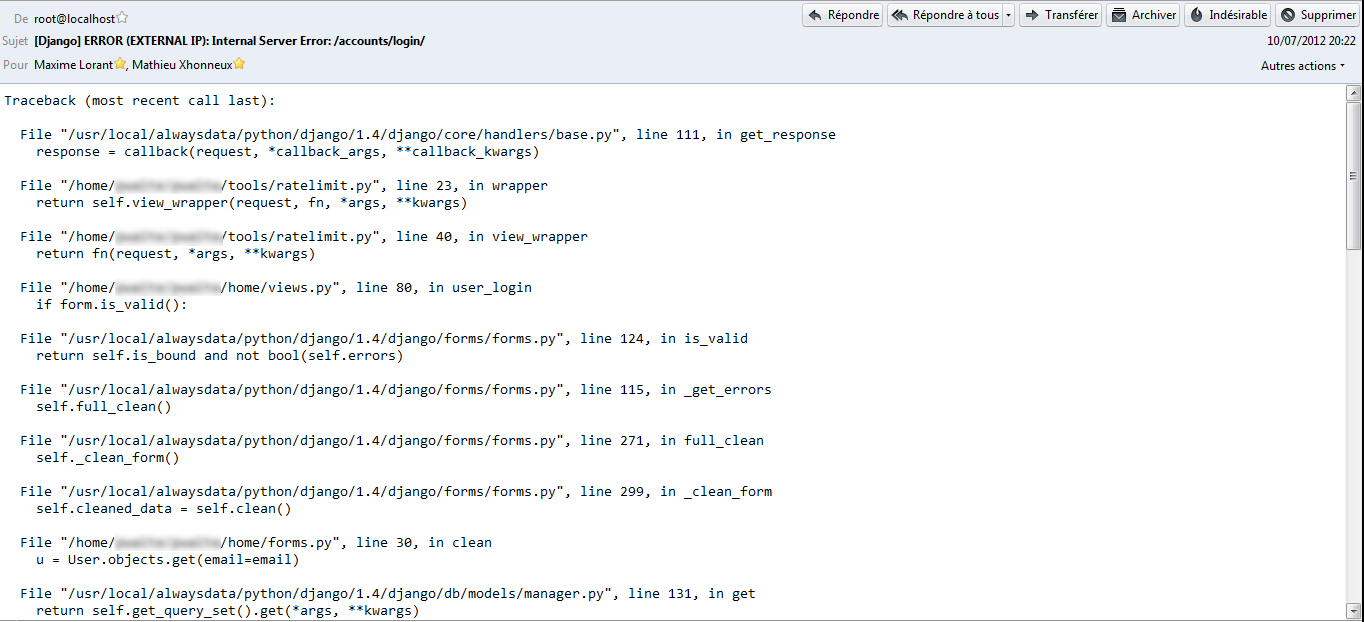Image resolution: width=1364 pixels, height=622 pixels.
Task: Click recipient name Maxime Lorant
Action: pyautogui.click(x=73, y=65)
